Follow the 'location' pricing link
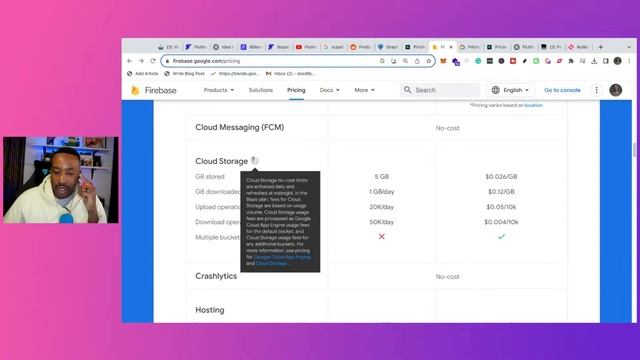This screenshot has width=640, height=360. (533, 105)
